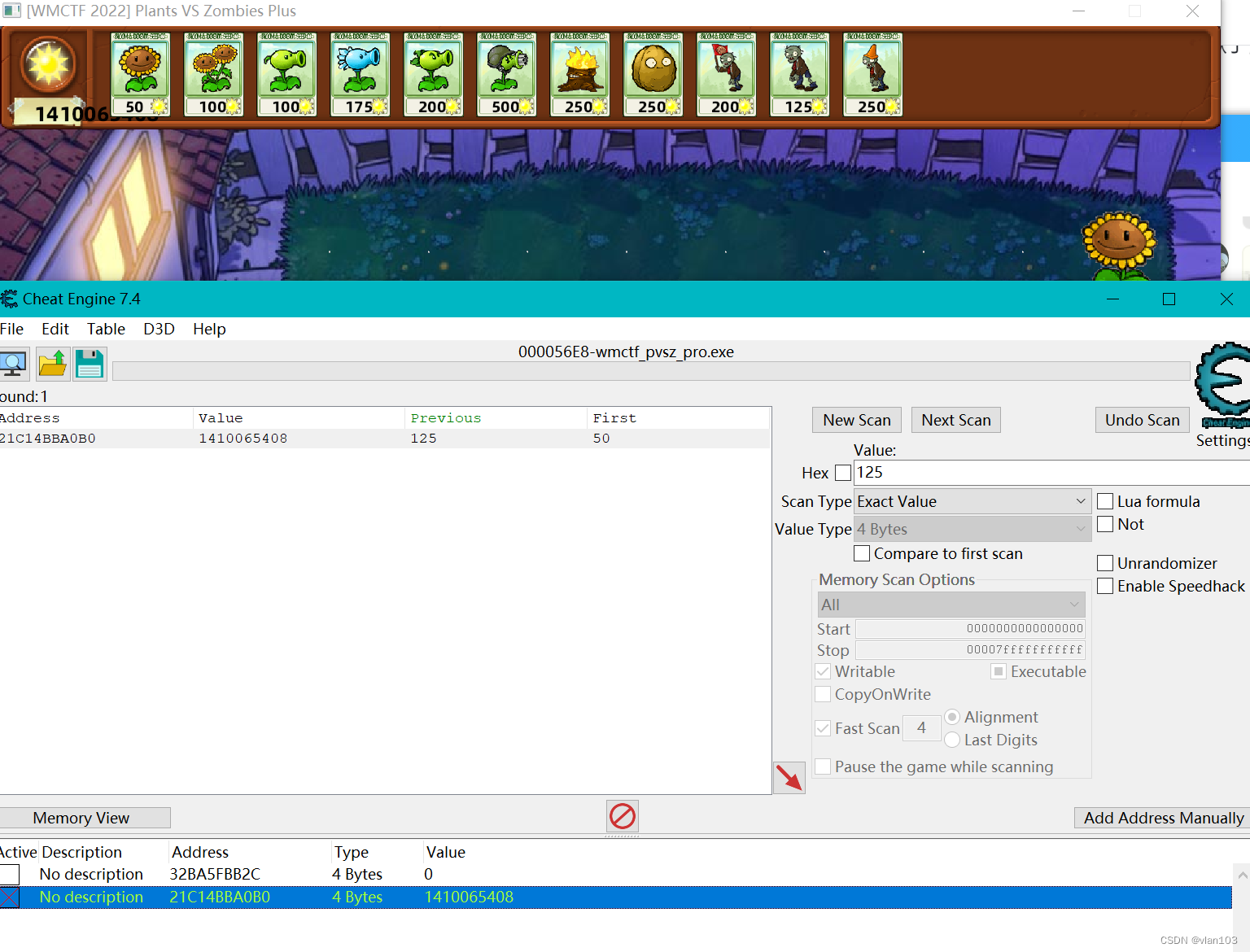Clear the address list with prohibited icon

623,815
